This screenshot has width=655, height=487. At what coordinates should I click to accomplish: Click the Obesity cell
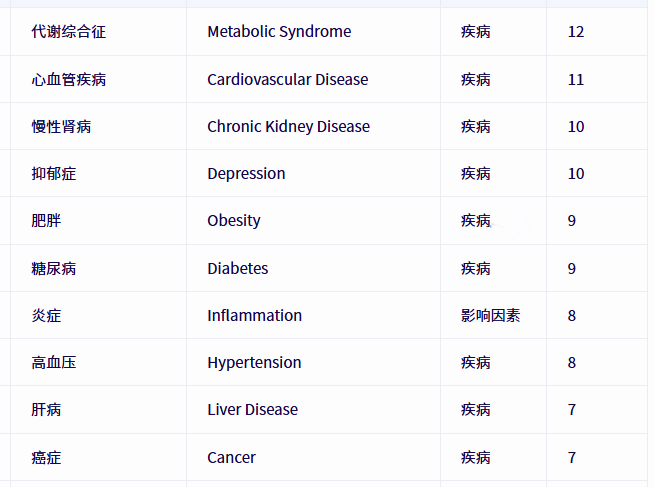234,221
